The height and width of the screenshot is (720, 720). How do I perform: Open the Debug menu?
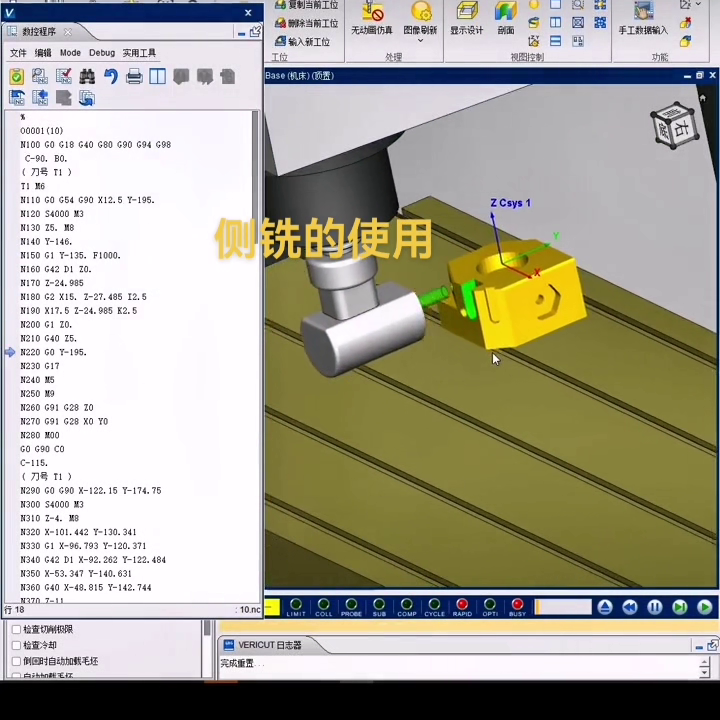pyautogui.click(x=102, y=53)
